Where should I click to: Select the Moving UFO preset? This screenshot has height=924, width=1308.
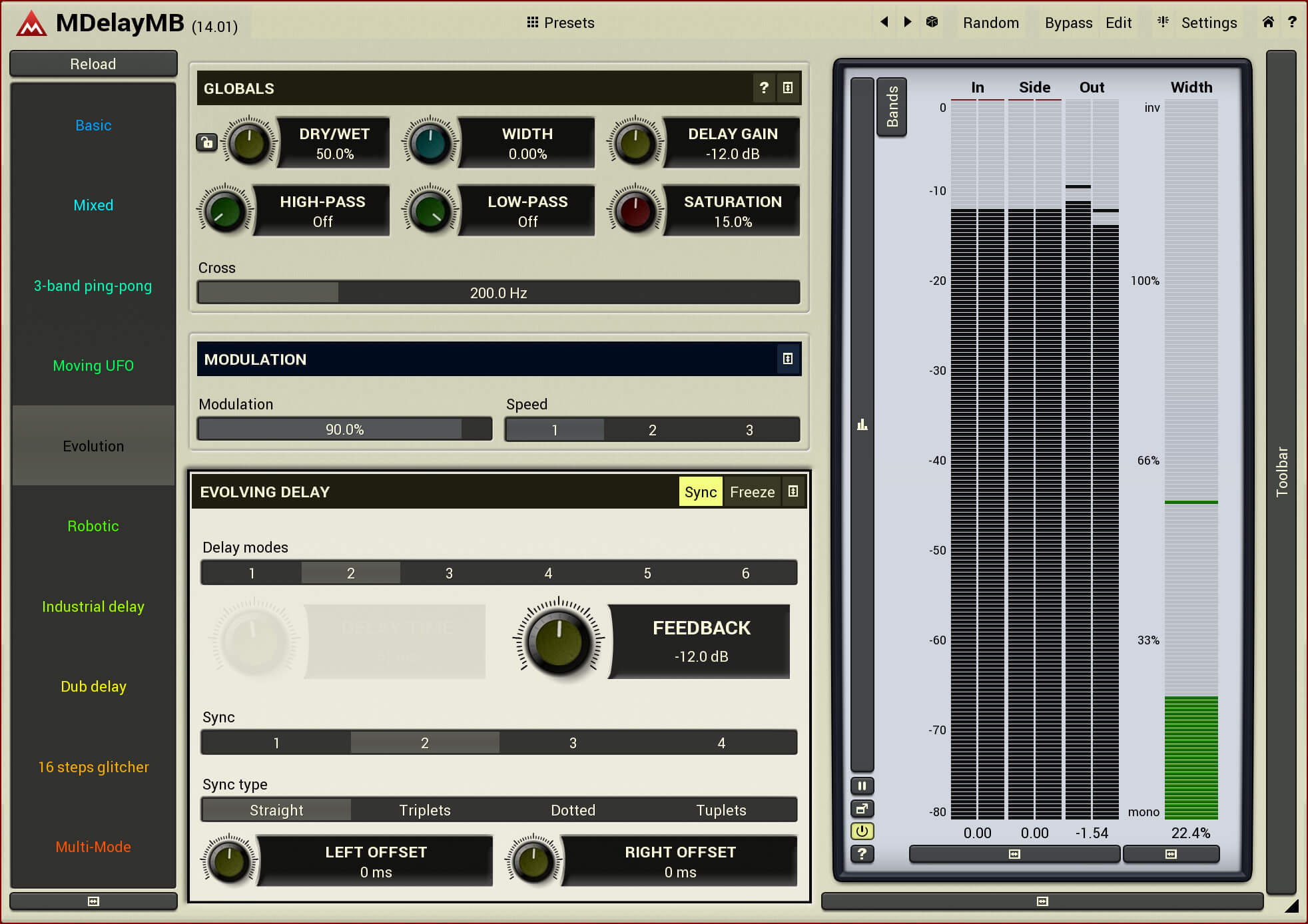pos(93,365)
